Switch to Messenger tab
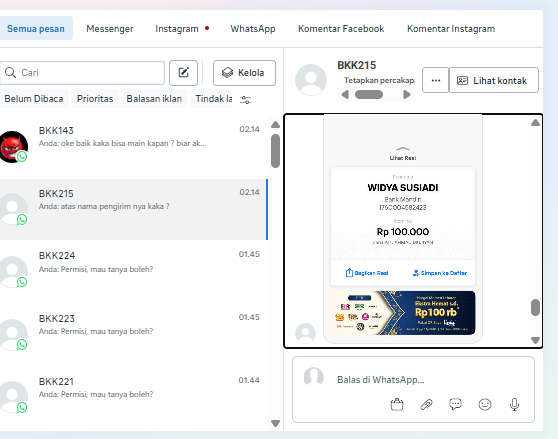558x439 pixels. (110, 29)
